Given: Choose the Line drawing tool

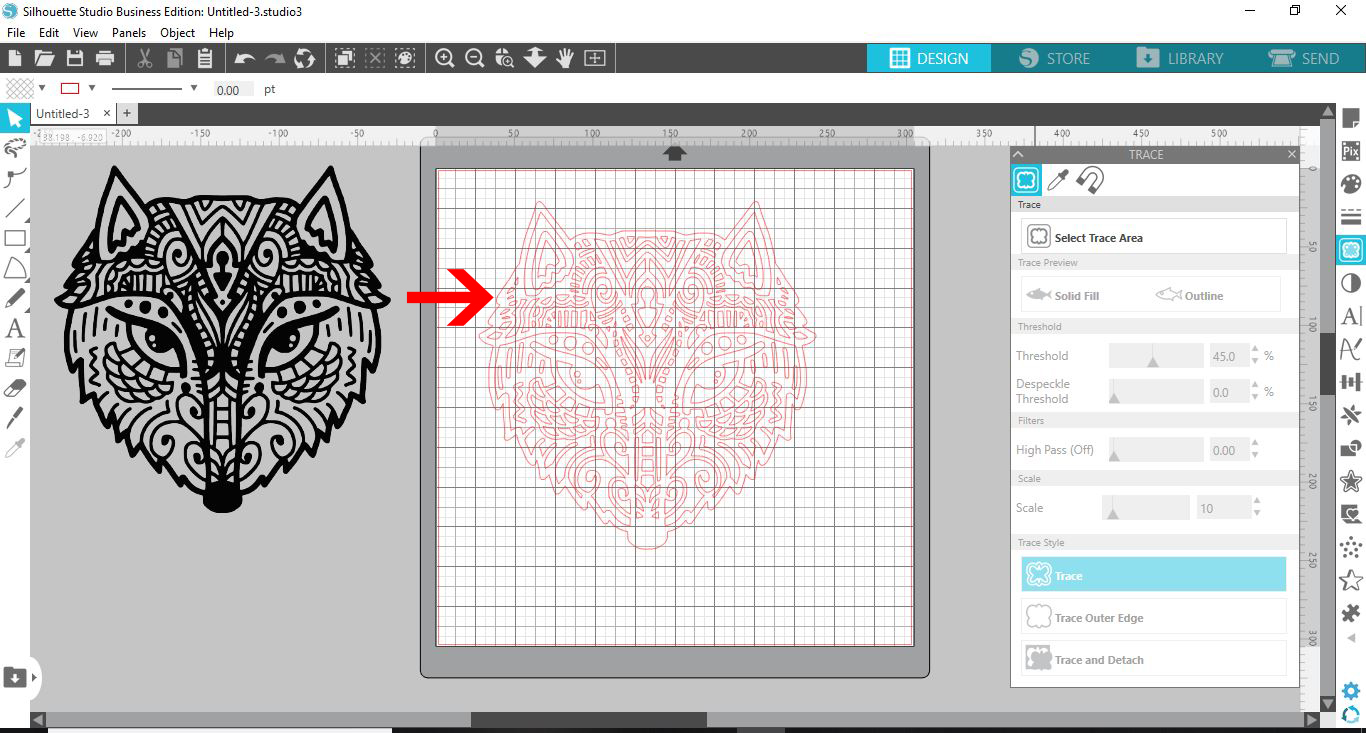Looking at the screenshot, I should (15, 208).
